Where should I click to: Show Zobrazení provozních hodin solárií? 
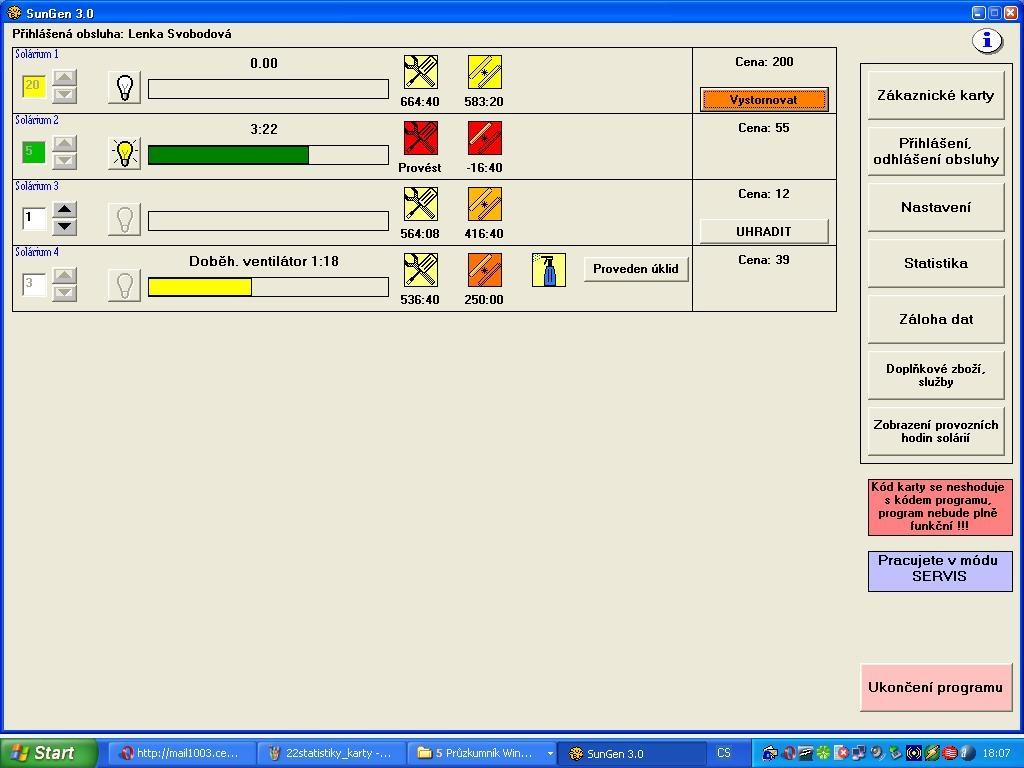935,431
